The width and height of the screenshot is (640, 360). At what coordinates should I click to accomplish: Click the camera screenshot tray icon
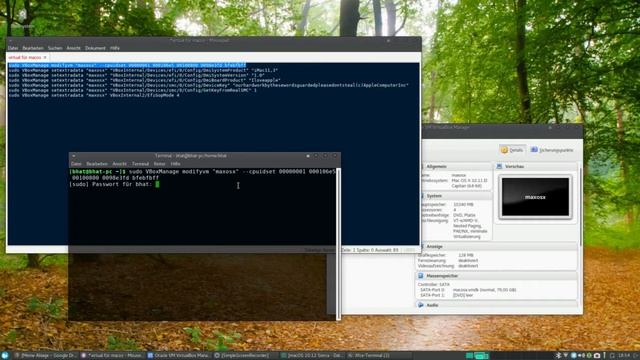(597, 356)
